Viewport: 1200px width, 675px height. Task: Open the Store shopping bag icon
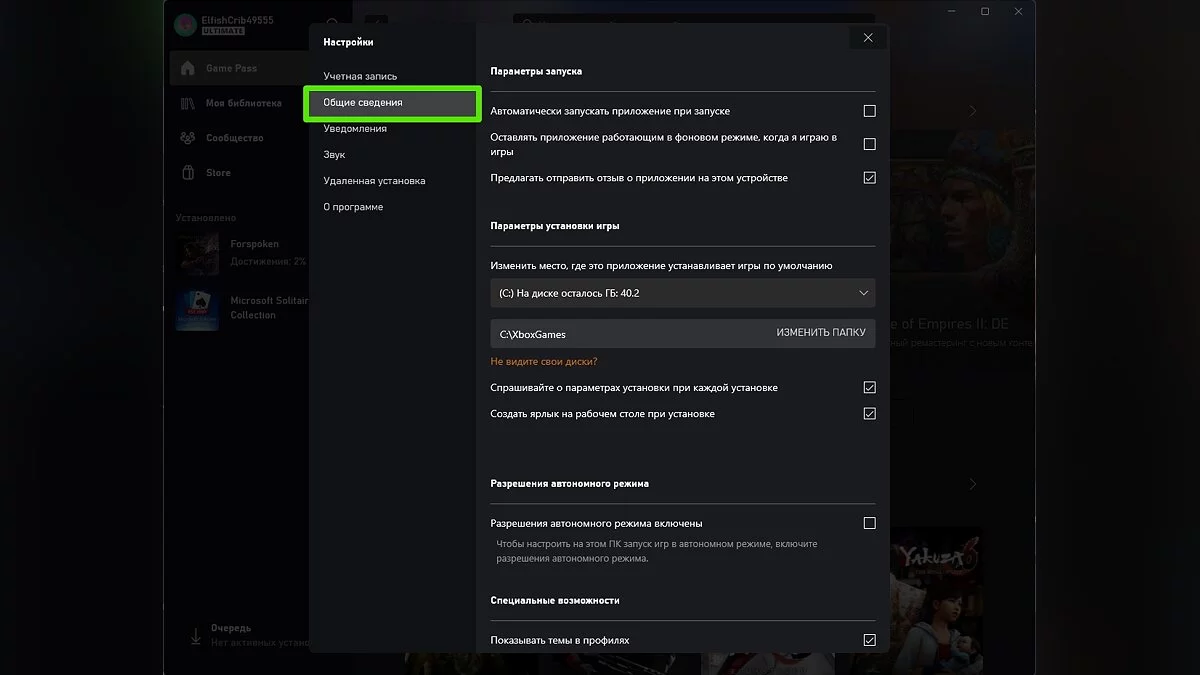tap(187, 173)
